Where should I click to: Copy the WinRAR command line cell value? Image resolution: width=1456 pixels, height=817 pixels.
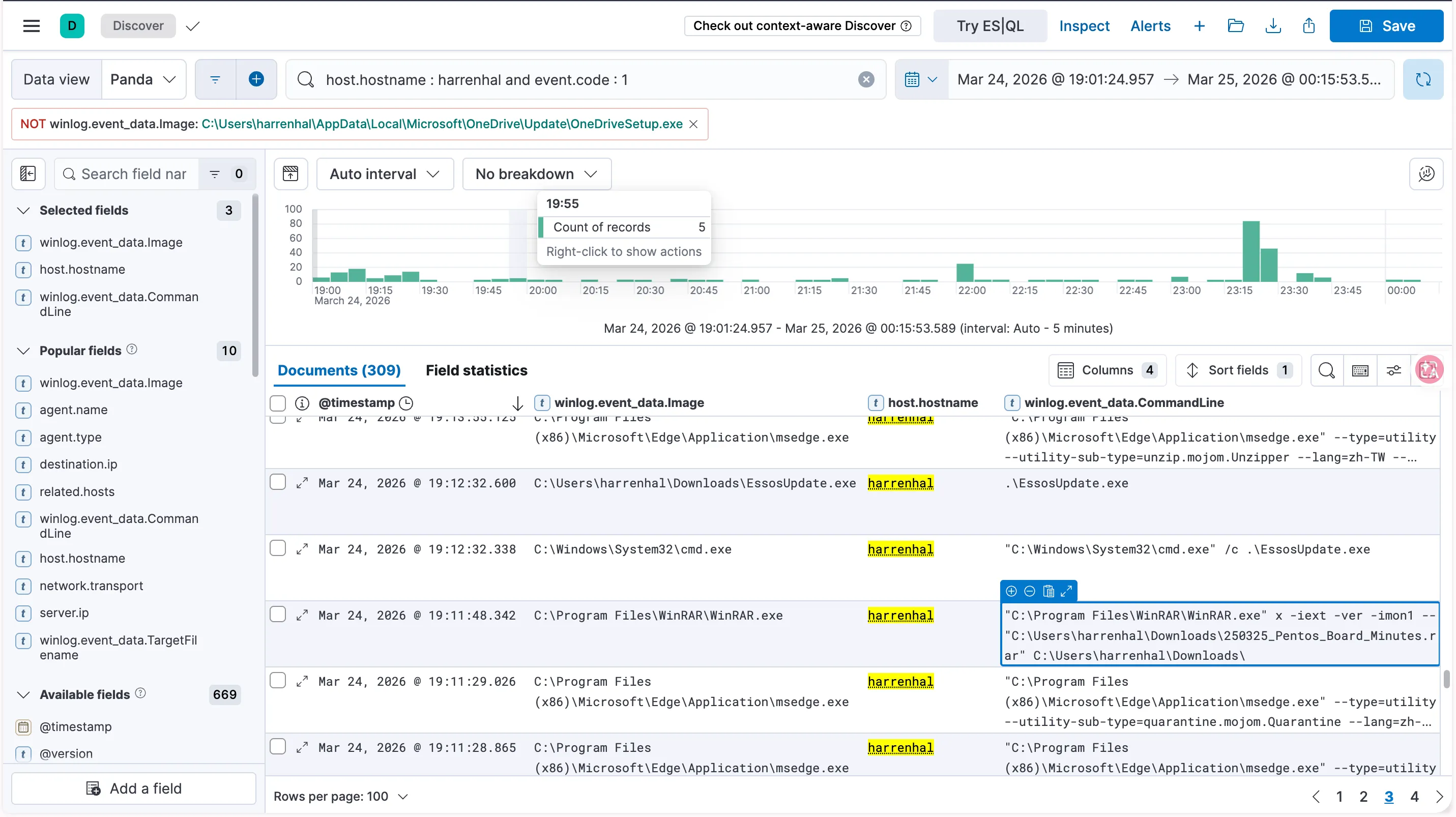[1049, 592]
